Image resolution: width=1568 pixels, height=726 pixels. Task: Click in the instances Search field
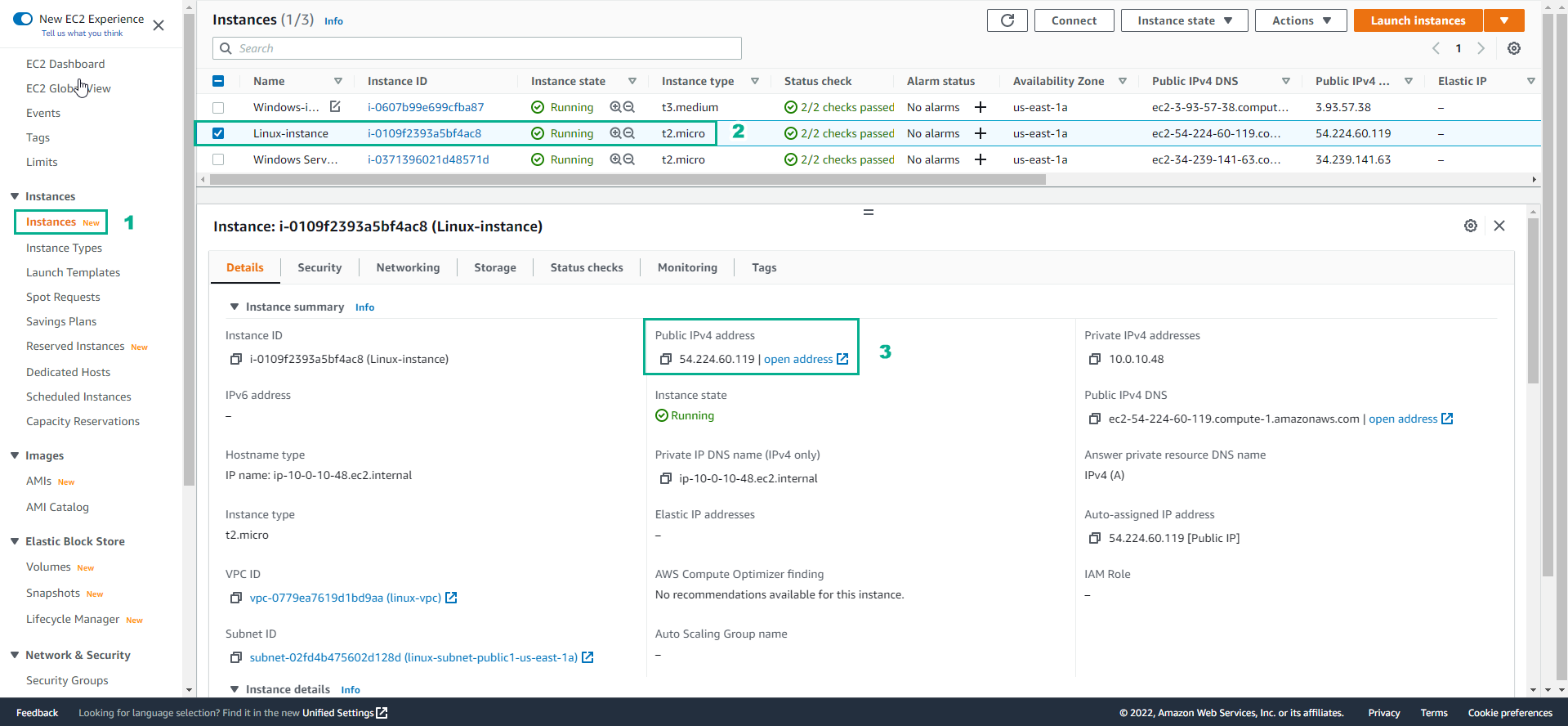coord(482,48)
